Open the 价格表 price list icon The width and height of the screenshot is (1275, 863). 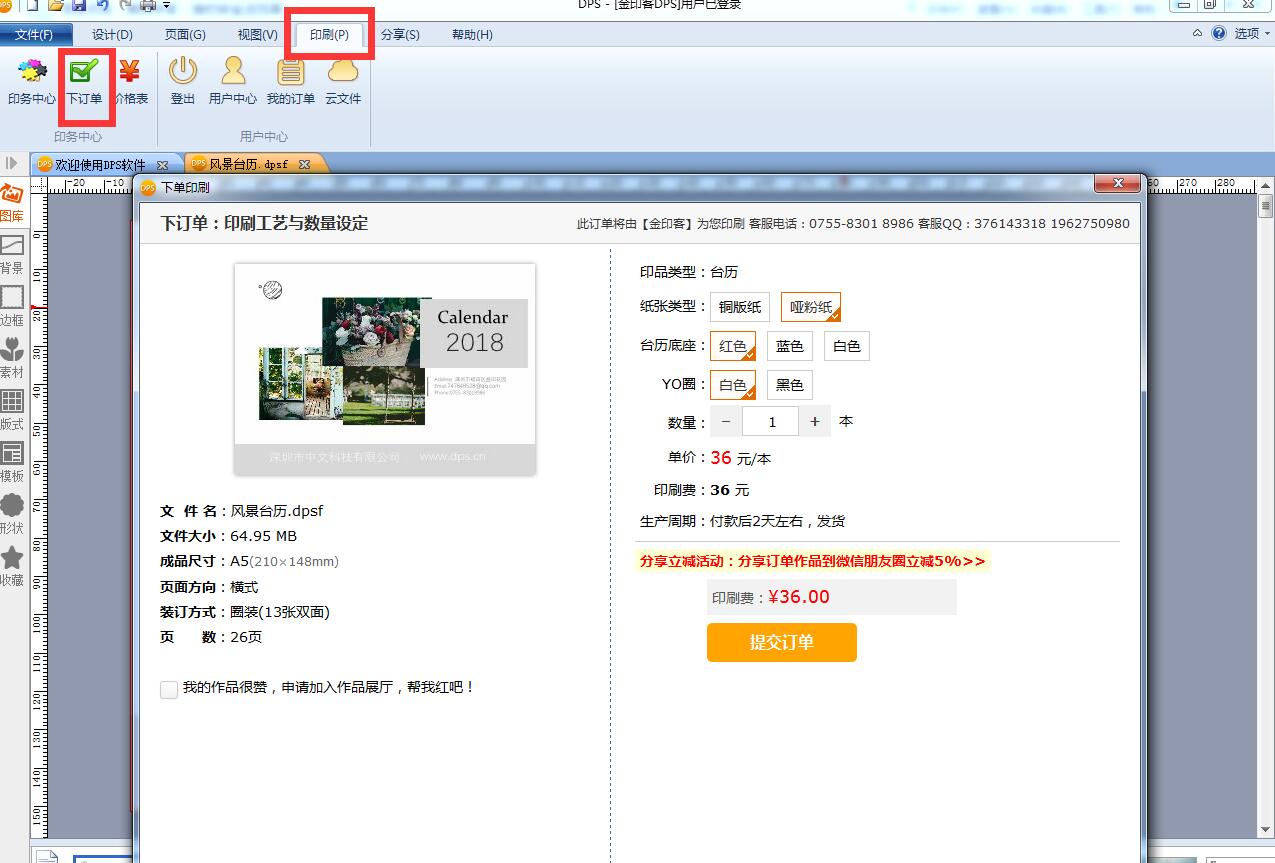(x=130, y=82)
